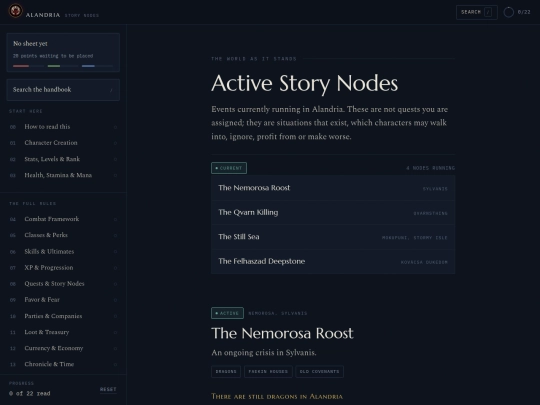Toggle read circle for Combat Framework
Screen dimensions: 540x405
click(x=115, y=219)
